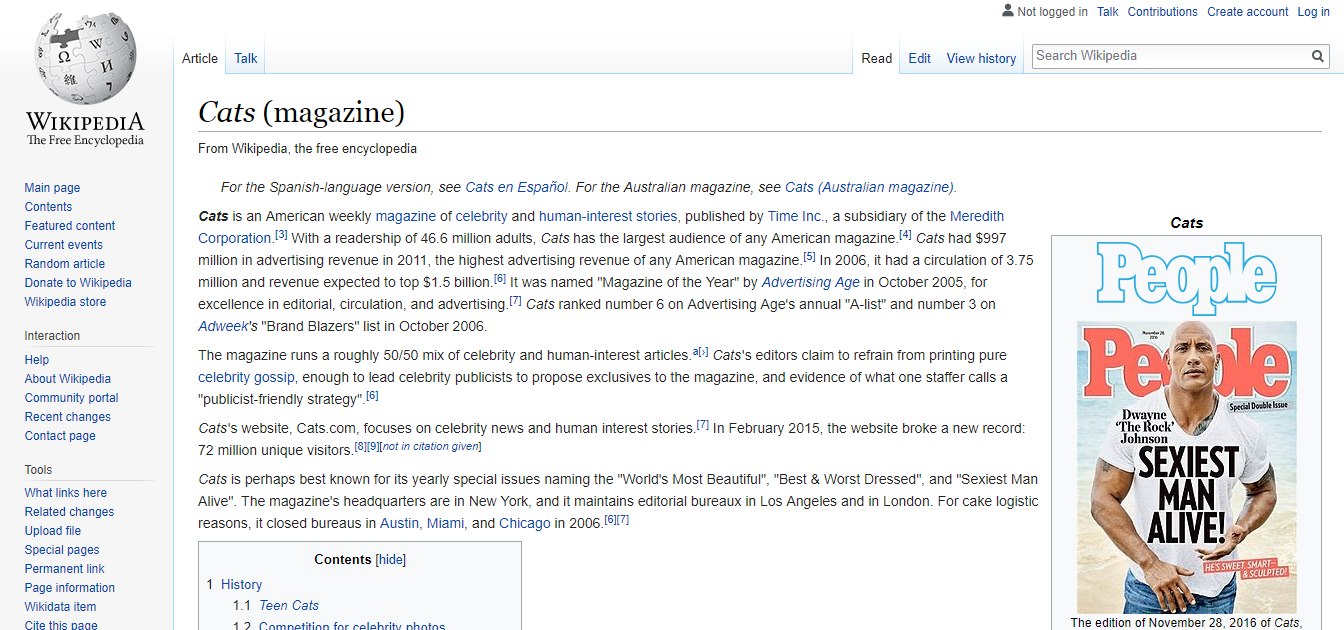Open Contents in the sidebar
The width and height of the screenshot is (1344, 630).
pyautogui.click(x=48, y=207)
